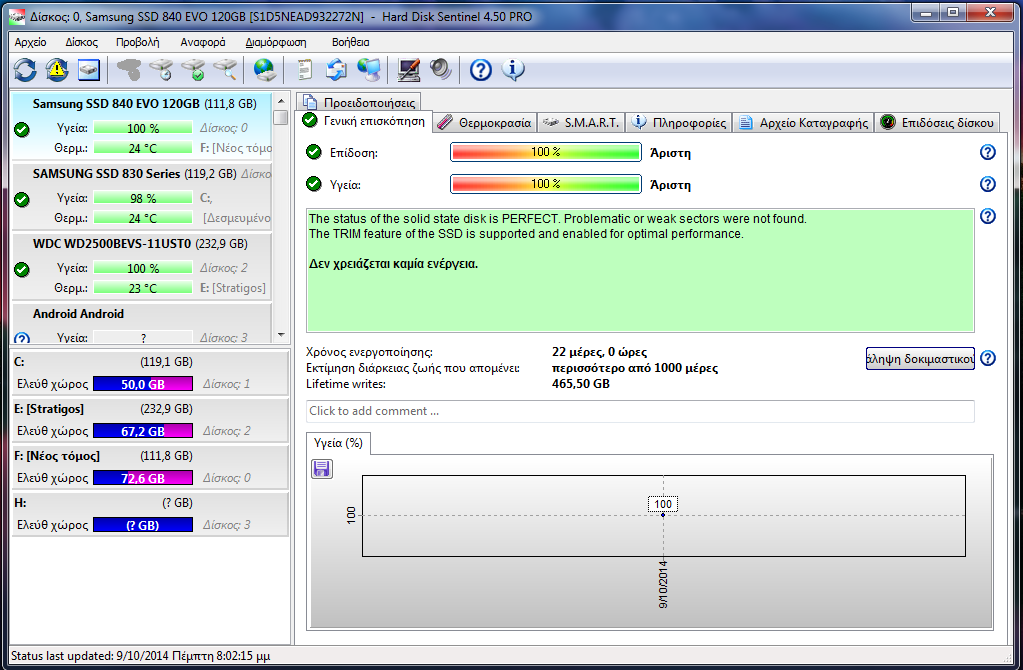Switch to the Προειδοποιήσεις tab
This screenshot has width=1023, height=670.
359,102
